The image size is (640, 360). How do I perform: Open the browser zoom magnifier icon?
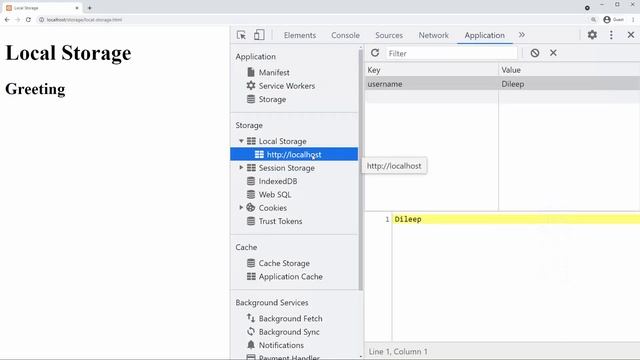click(x=593, y=20)
